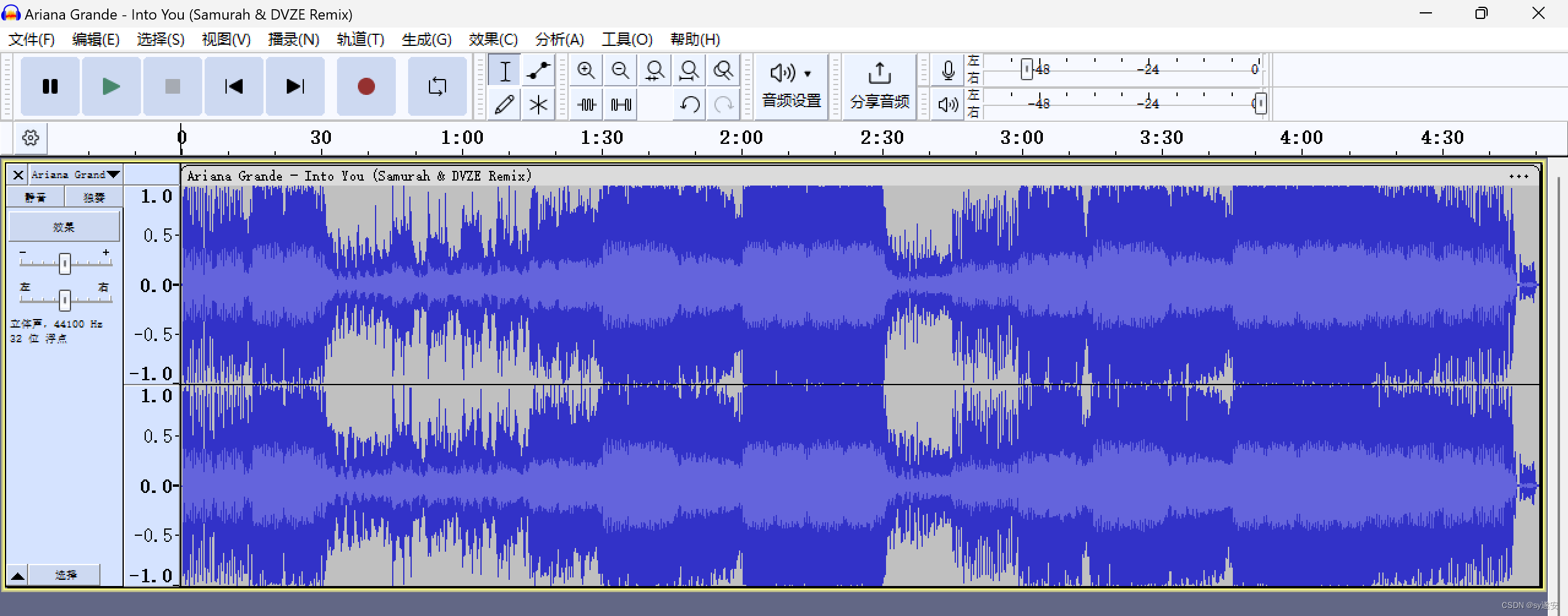Click the 效果 button in track panel
This screenshot has height=616, width=1568.
pyautogui.click(x=64, y=226)
